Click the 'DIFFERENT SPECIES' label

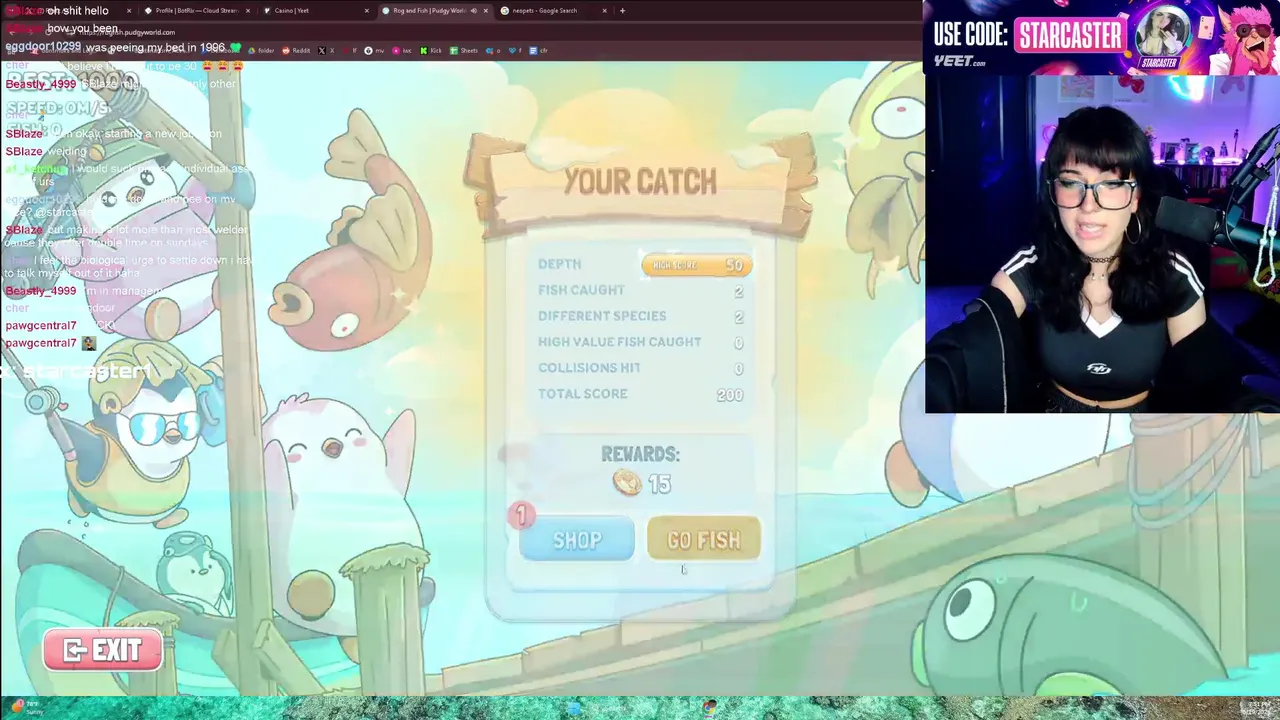pos(602,316)
